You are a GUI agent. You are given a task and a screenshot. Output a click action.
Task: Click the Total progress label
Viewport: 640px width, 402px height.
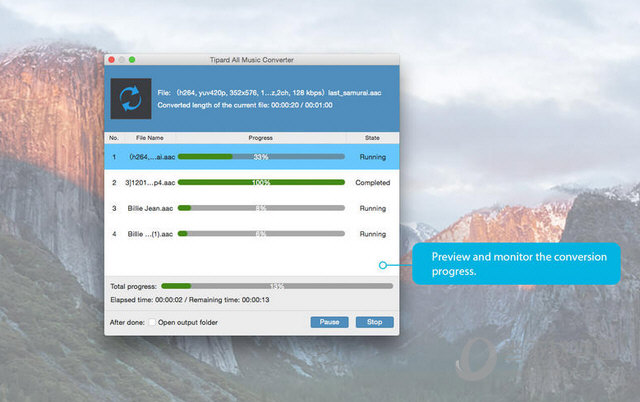click(133, 287)
